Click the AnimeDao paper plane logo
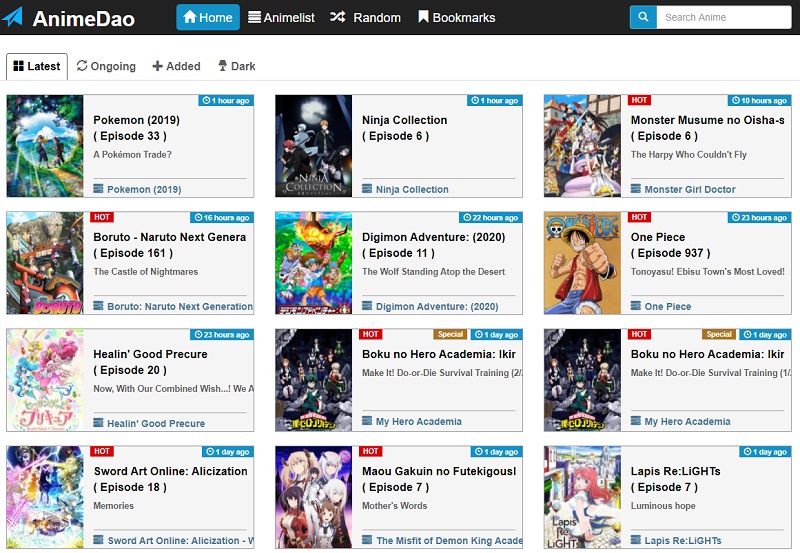 pos(13,17)
